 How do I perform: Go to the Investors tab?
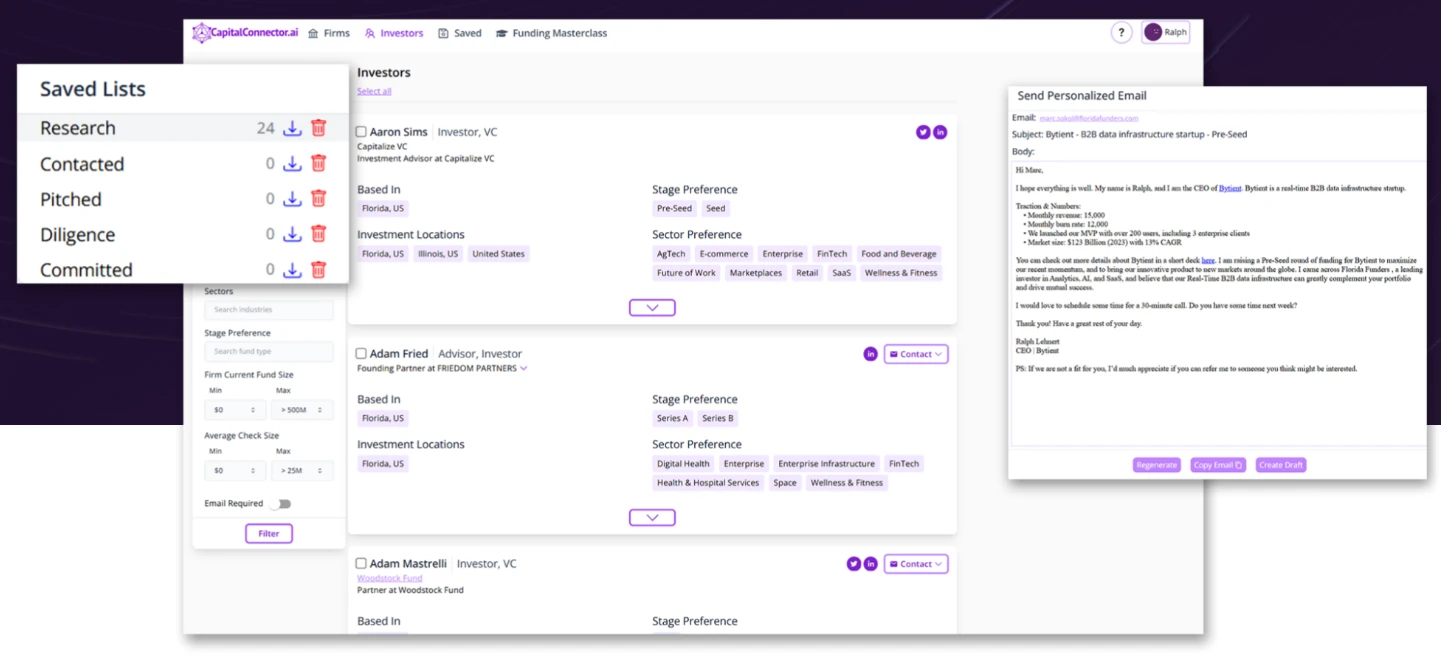[394, 33]
